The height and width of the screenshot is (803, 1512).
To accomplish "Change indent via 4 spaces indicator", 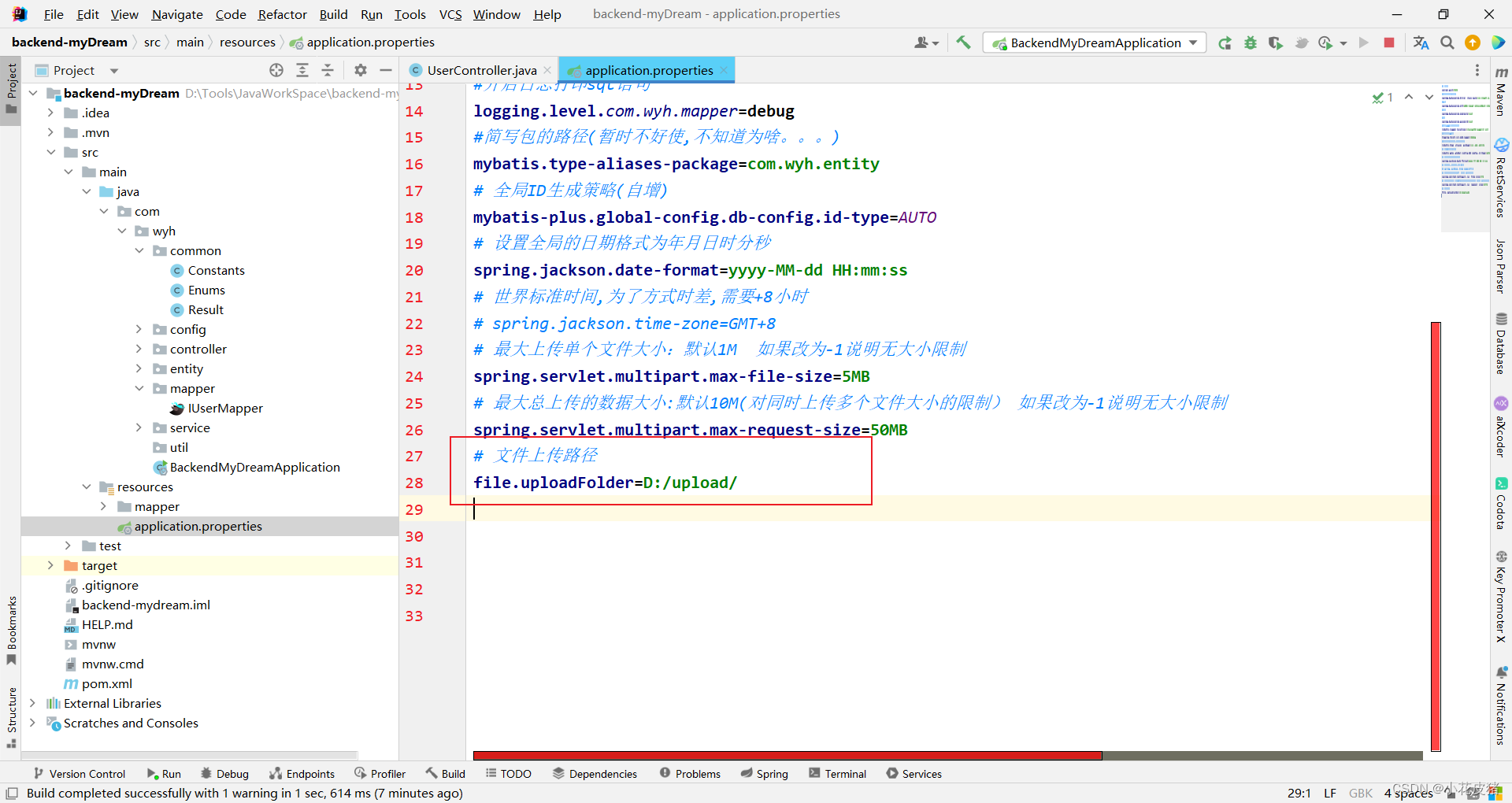I will click(x=1408, y=794).
